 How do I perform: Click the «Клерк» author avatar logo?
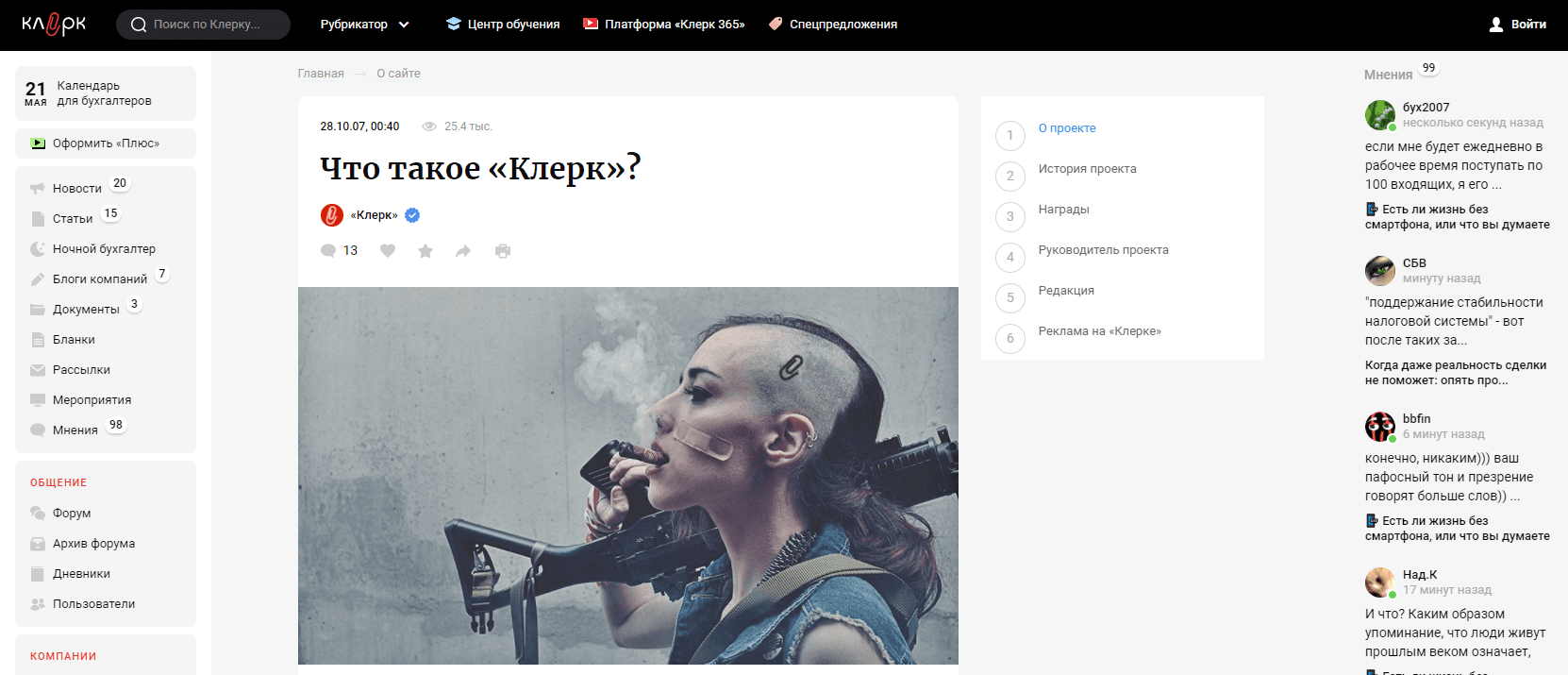[332, 215]
